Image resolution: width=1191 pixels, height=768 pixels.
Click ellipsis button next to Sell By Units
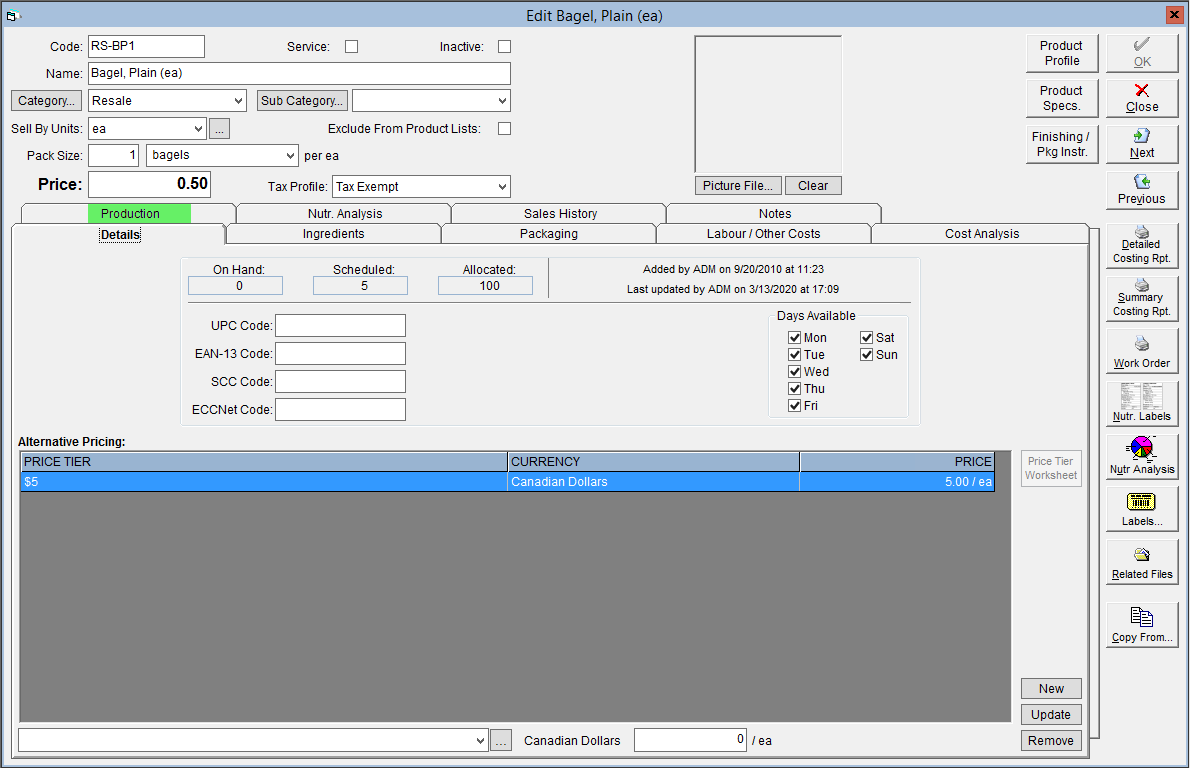pos(220,129)
